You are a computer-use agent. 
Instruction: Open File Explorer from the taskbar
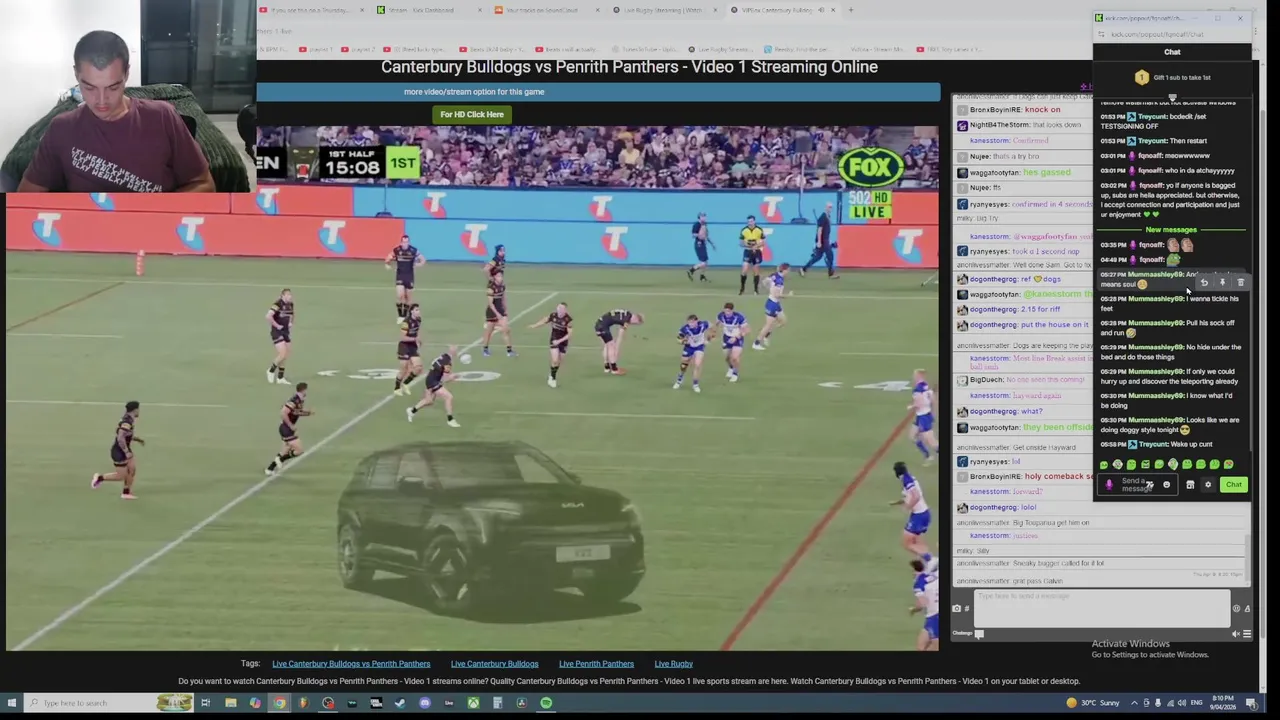pos(230,703)
